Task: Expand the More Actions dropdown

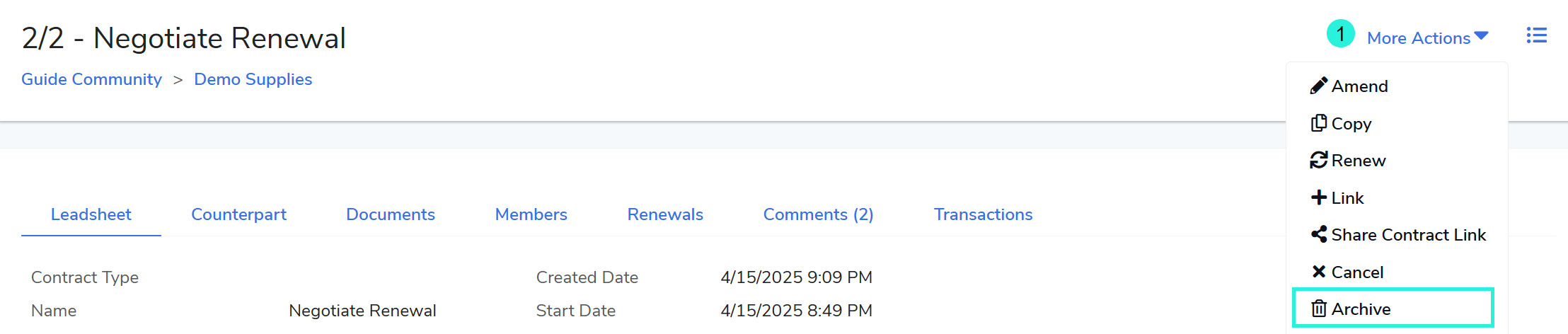Action: pyautogui.click(x=1418, y=38)
